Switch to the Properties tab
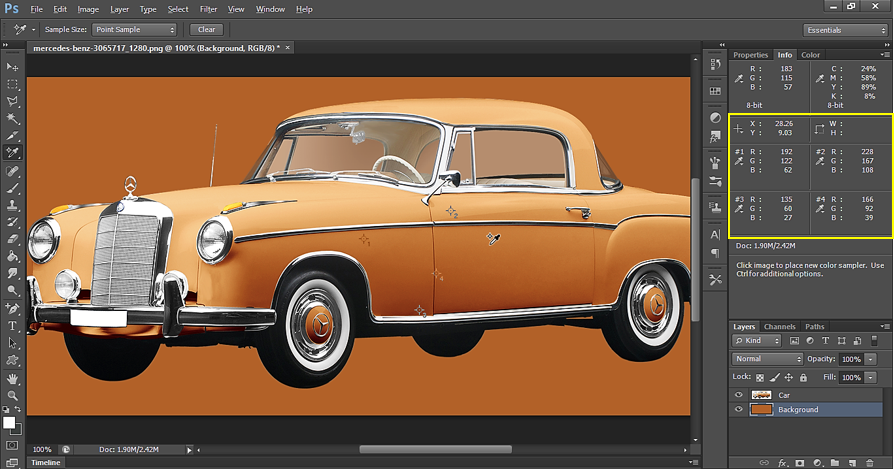Screen dimensions: 895x471 pos(751,55)
